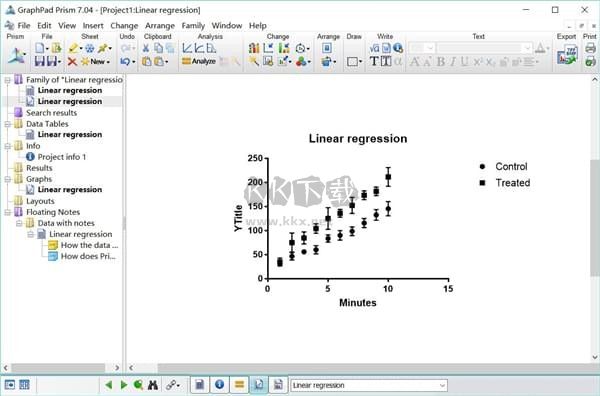Click the red X delete sheet icon
The height and width of the screenshot is (396, 600).
pos(72,61)
